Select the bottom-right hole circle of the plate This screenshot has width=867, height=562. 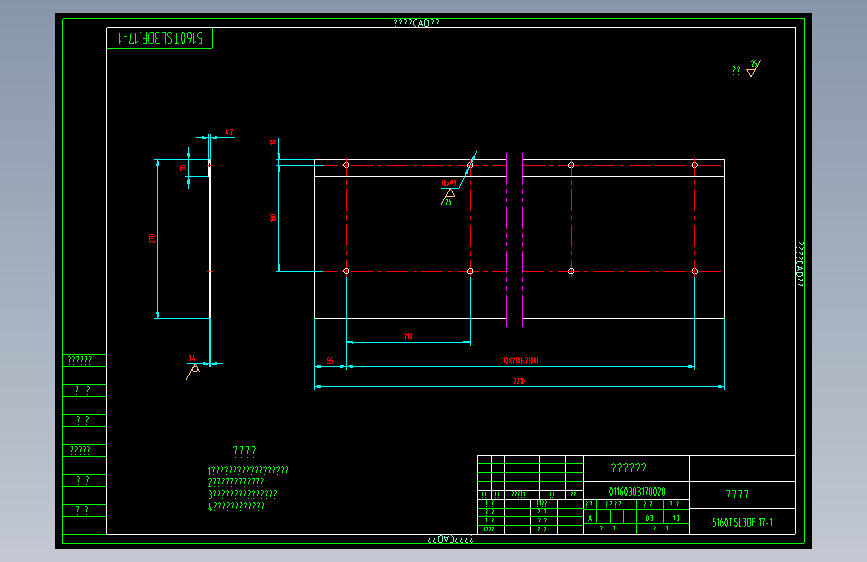(694, 271)
